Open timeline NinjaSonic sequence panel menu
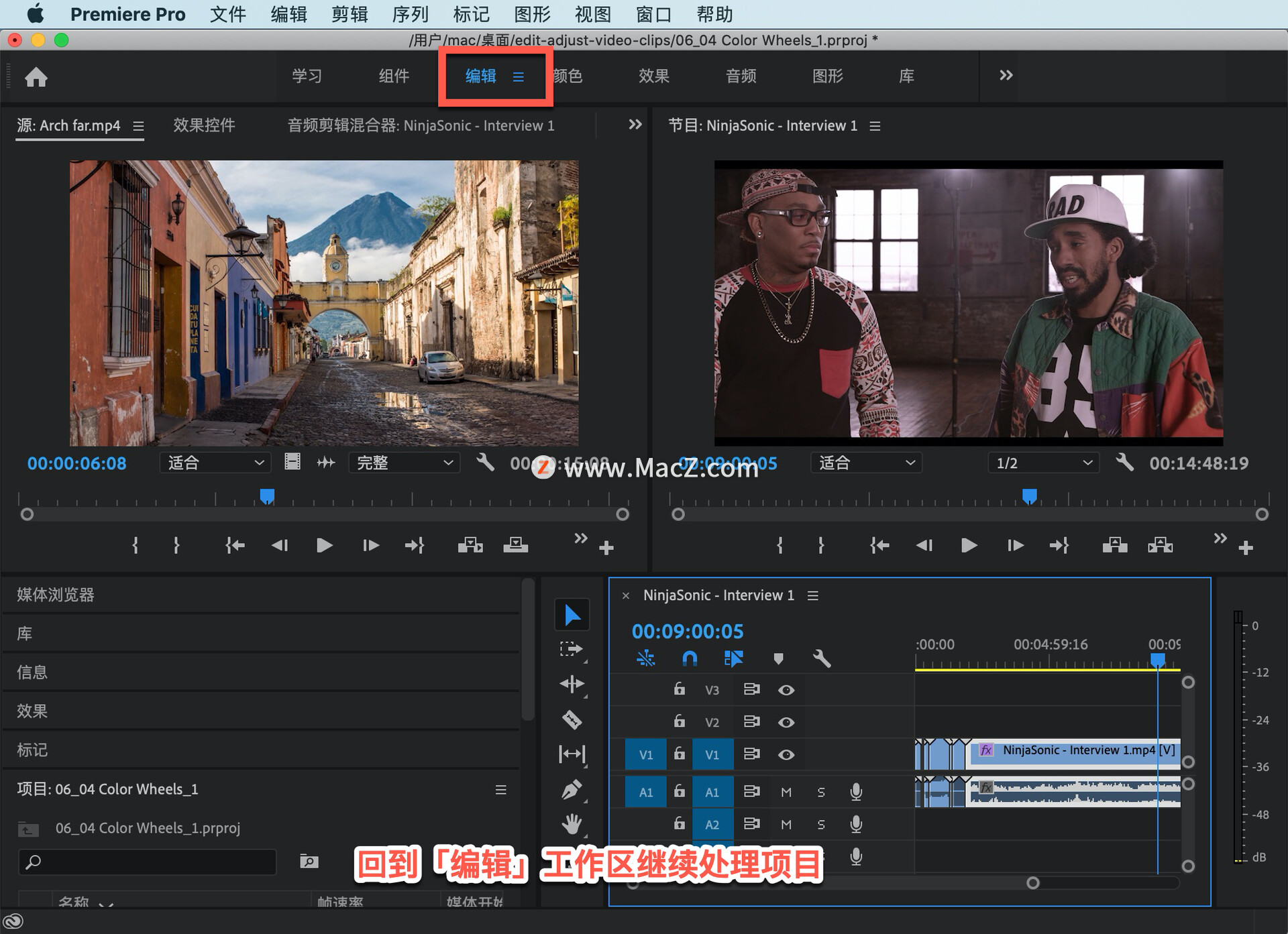The height and width of the screenshot is (934, 1288). tap(812, 595)
